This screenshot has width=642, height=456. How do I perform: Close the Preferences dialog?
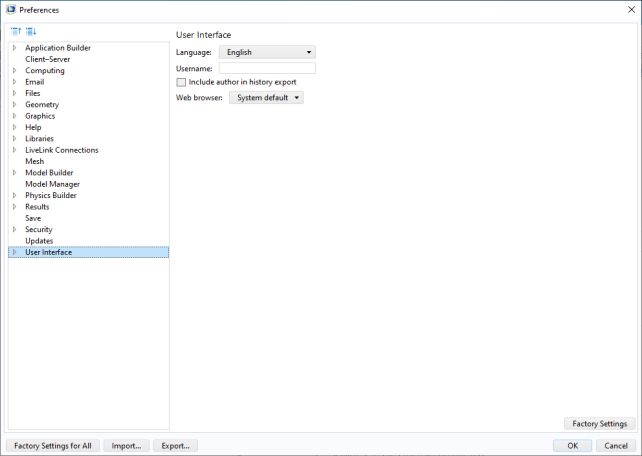(631, 9)
